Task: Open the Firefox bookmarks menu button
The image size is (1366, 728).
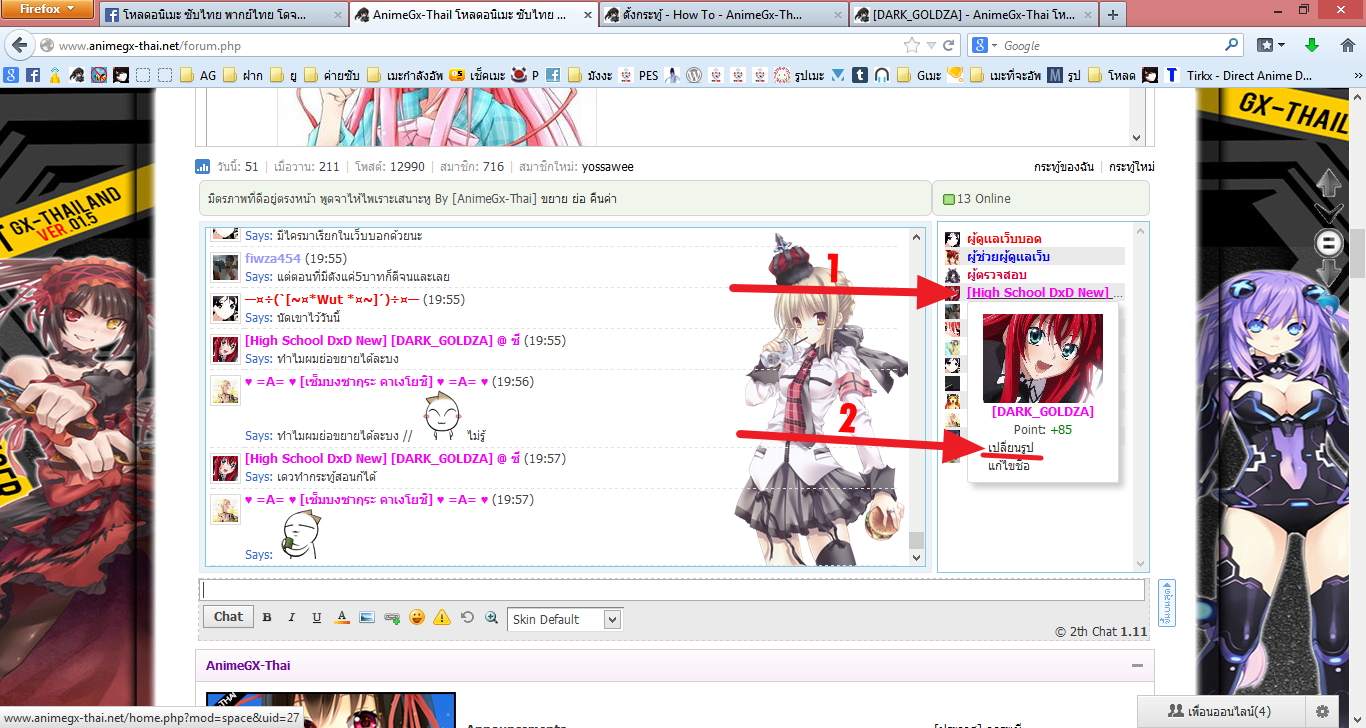Action: tap(1270, 46)
